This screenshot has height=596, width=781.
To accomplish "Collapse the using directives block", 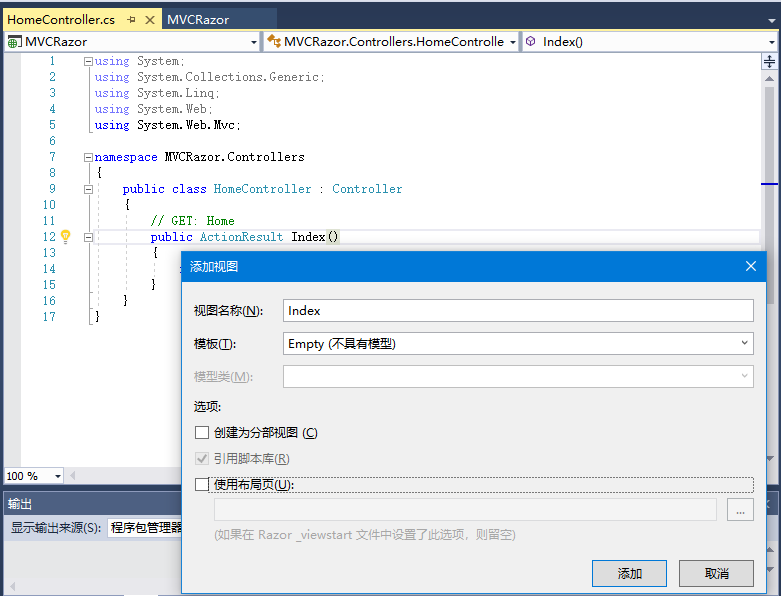I will point(88,61).
